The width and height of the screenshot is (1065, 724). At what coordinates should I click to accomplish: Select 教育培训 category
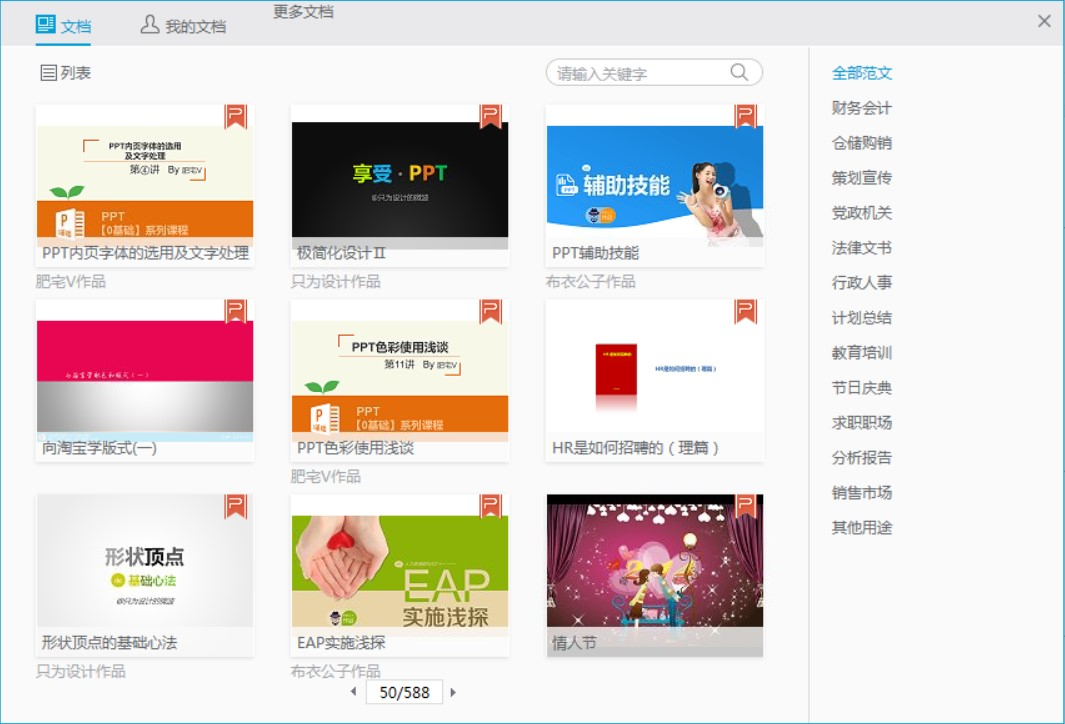[x=861, y=353]
